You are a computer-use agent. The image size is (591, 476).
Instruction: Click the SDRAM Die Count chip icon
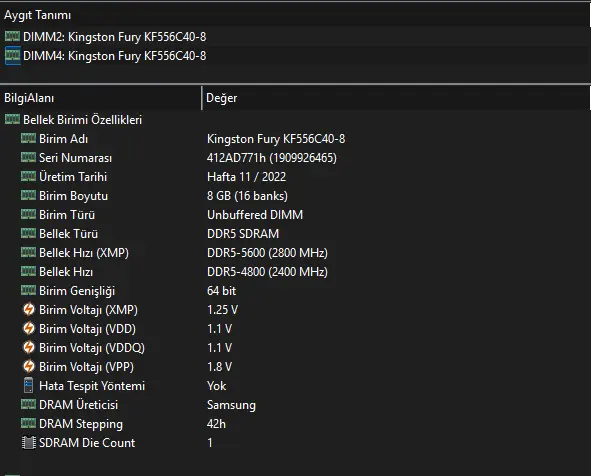click(x=29, y=442)
